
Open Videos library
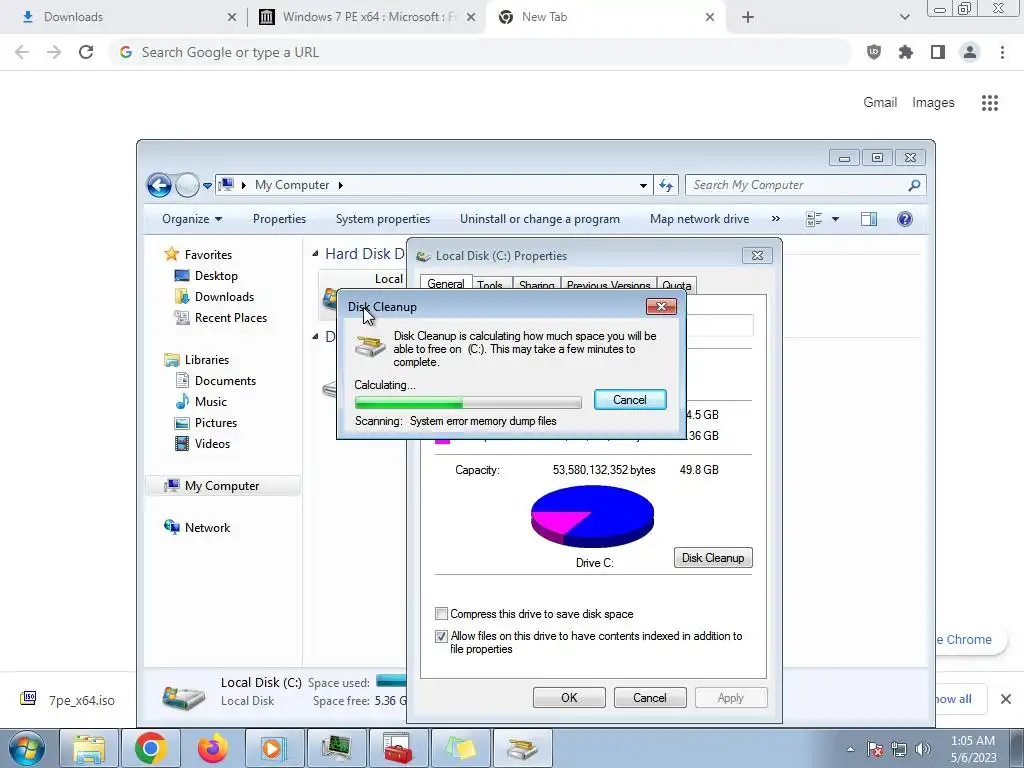click(212, 443)
